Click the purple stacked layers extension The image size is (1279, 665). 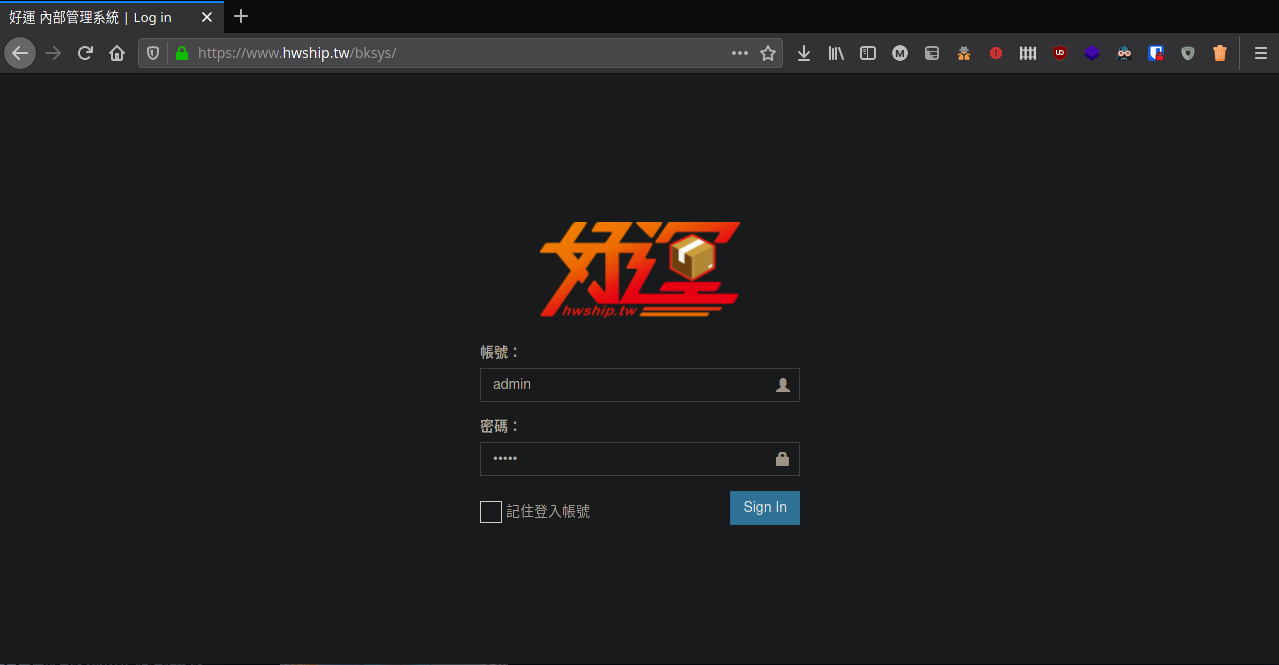coord(1092,53)
